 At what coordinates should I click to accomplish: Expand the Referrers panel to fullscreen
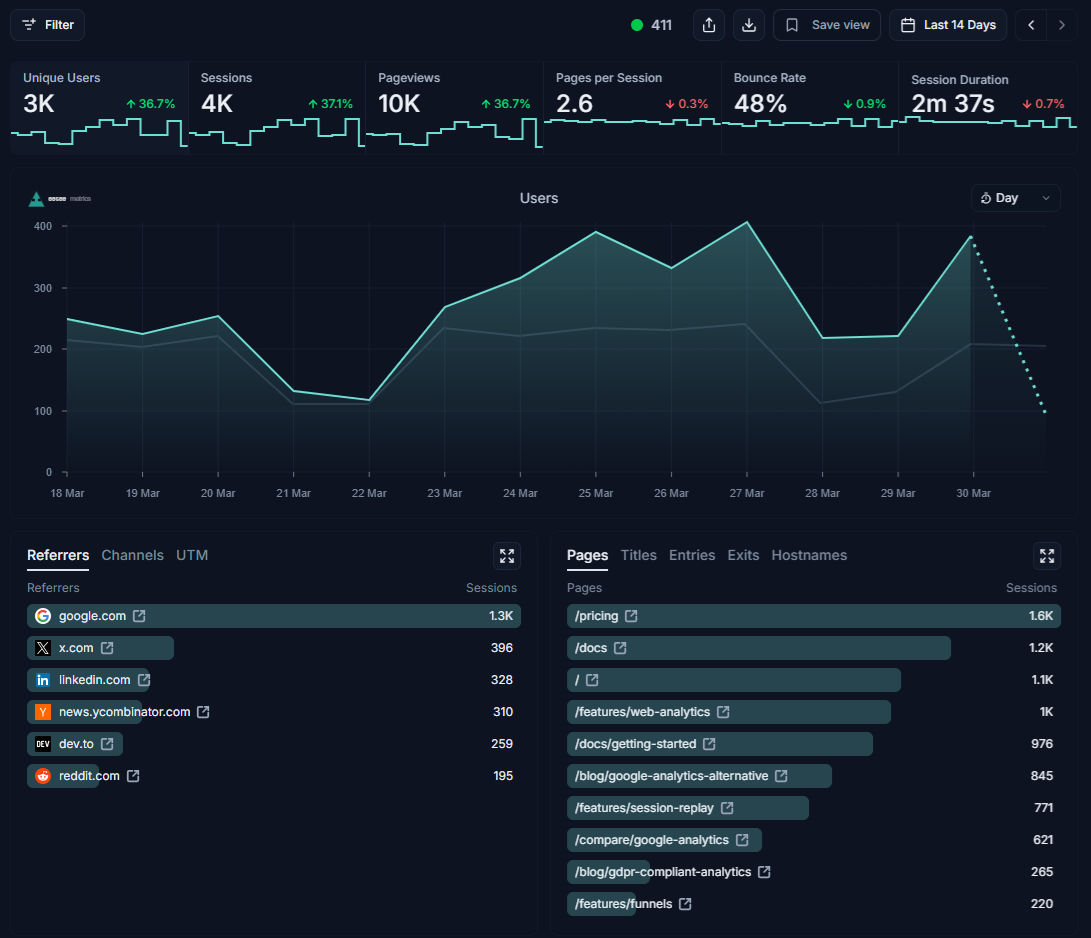507,556
